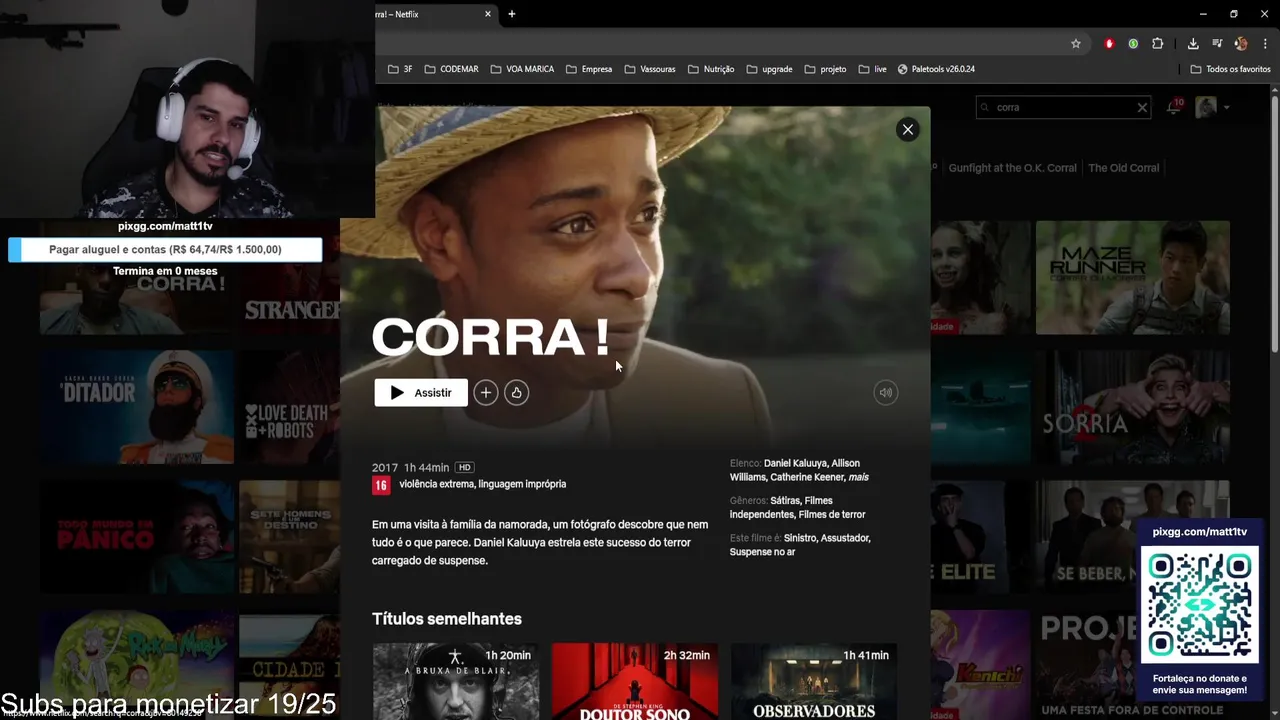The width and height of the screenshot is (1280, 720).
Task: Open Chrome downloads
Action: pos(1193,44)
